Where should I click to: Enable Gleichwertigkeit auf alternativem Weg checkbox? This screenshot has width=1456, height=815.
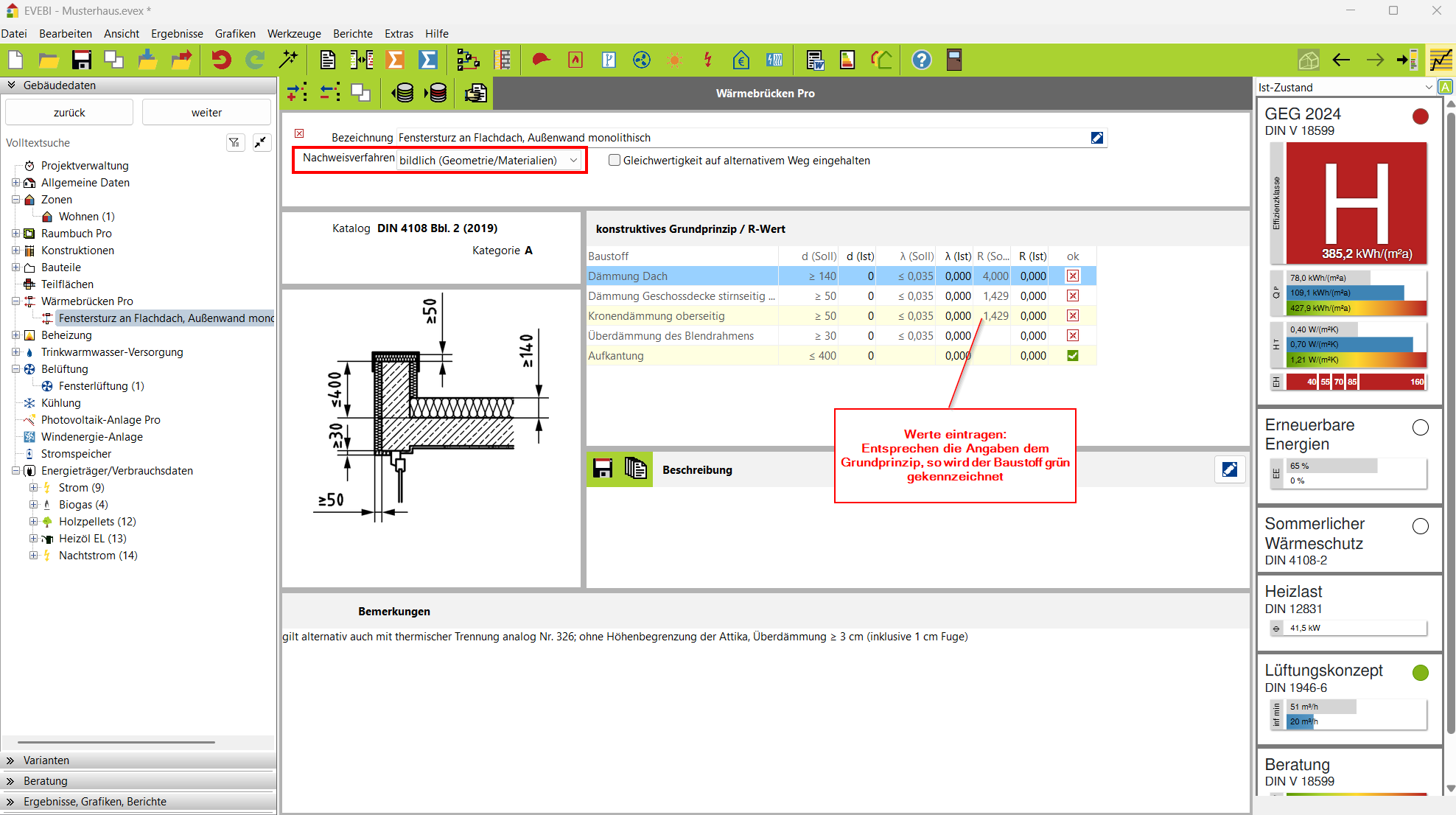615,160
